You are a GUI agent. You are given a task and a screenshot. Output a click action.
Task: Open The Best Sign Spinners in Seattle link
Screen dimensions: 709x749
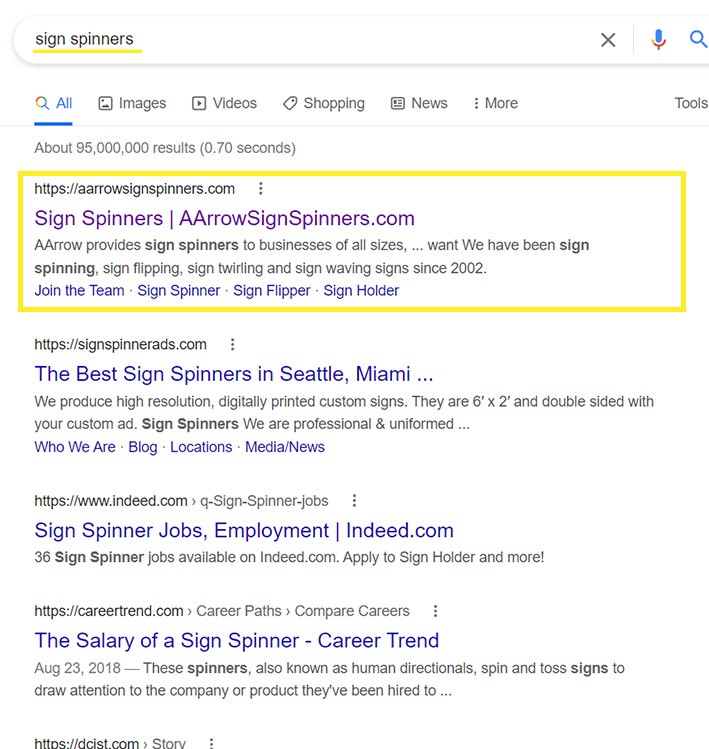(x=233, y=374)
